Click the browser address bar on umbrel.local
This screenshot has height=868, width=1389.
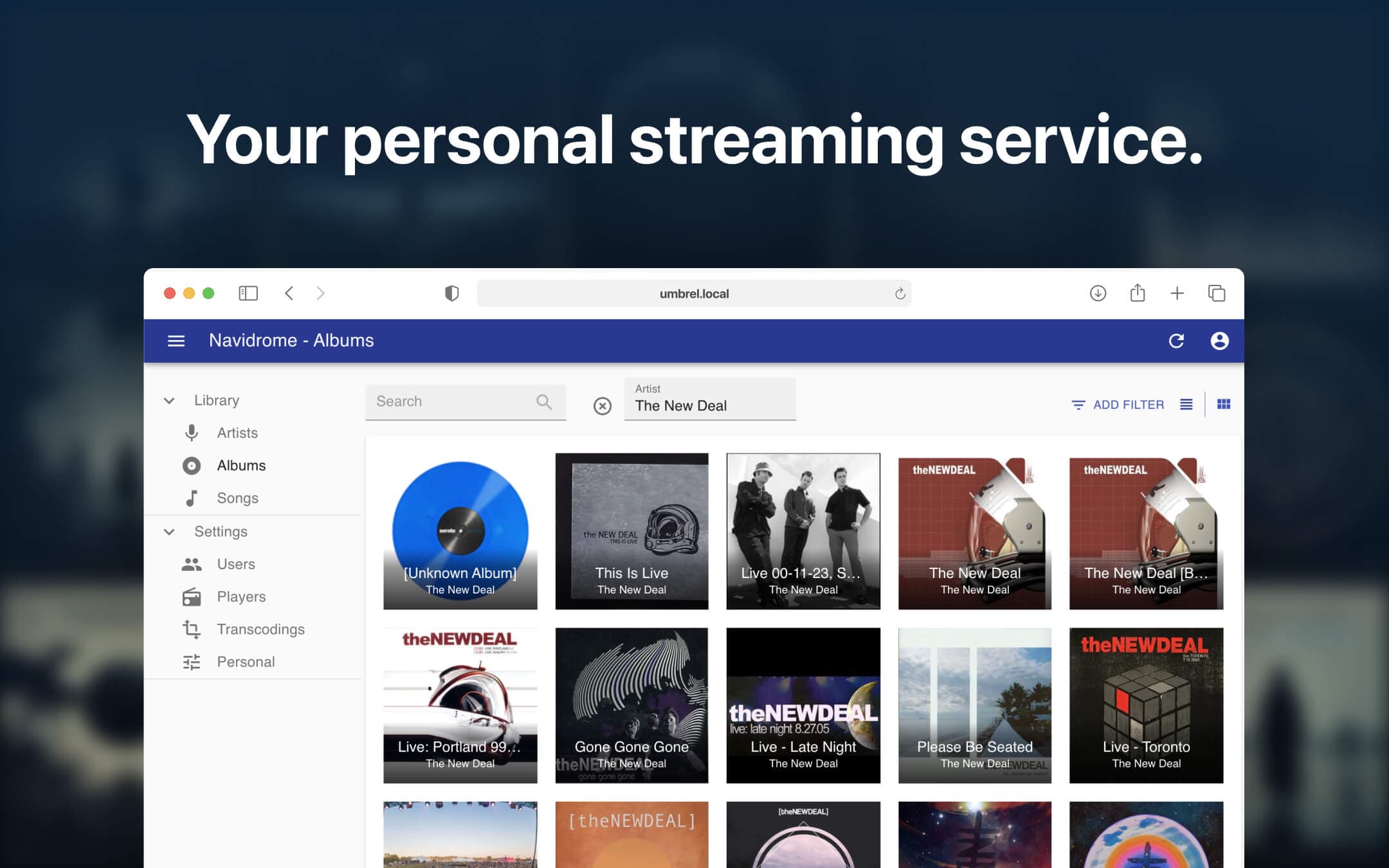pyautogui.click(x=694, y=293)
